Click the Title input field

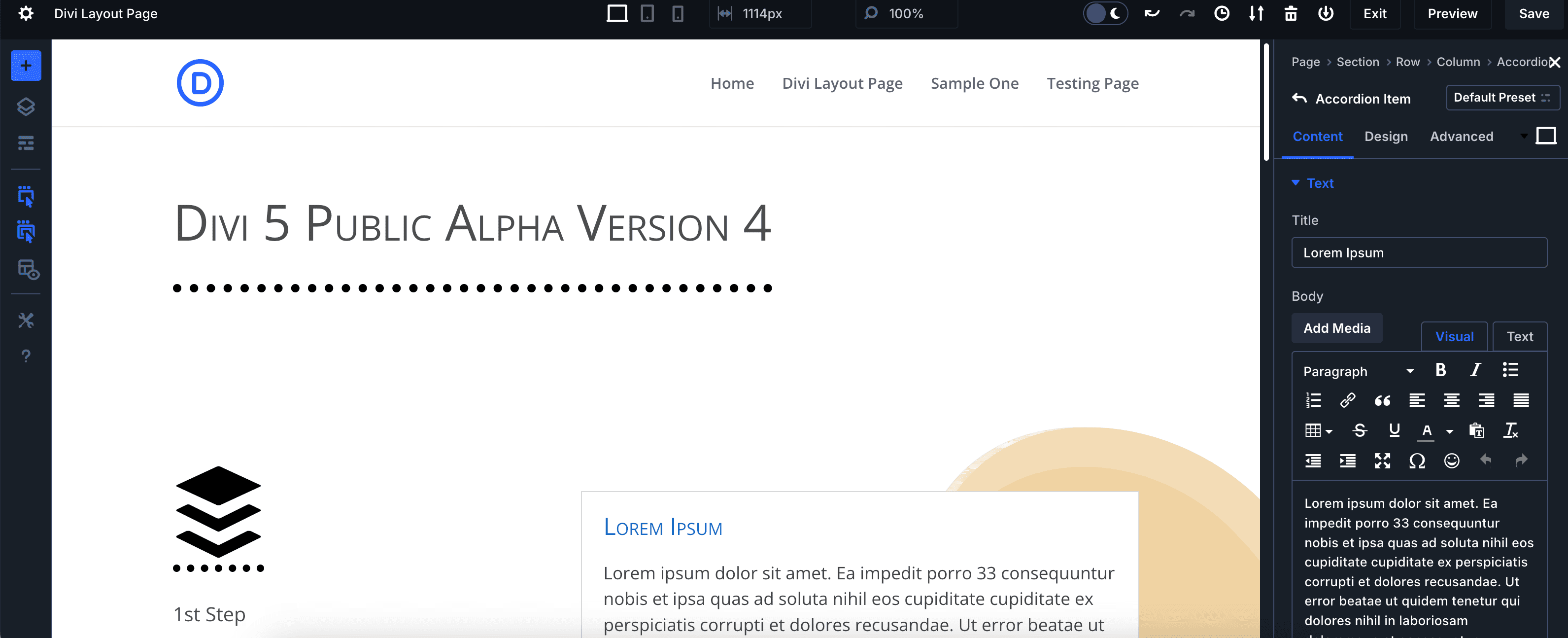pyautogui.click(x=1418, y=252)
